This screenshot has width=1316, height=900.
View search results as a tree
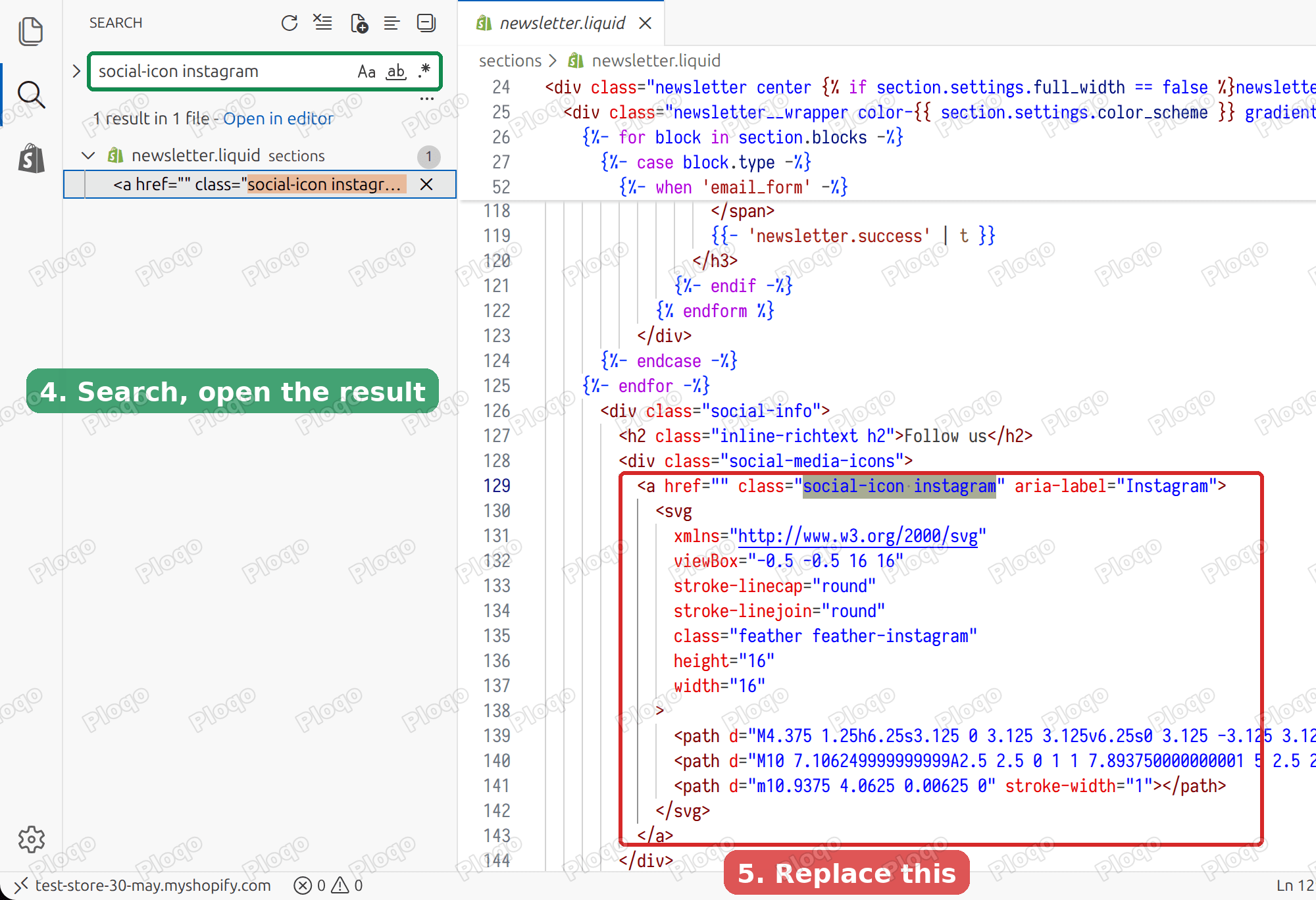click(x=392, y=23)
